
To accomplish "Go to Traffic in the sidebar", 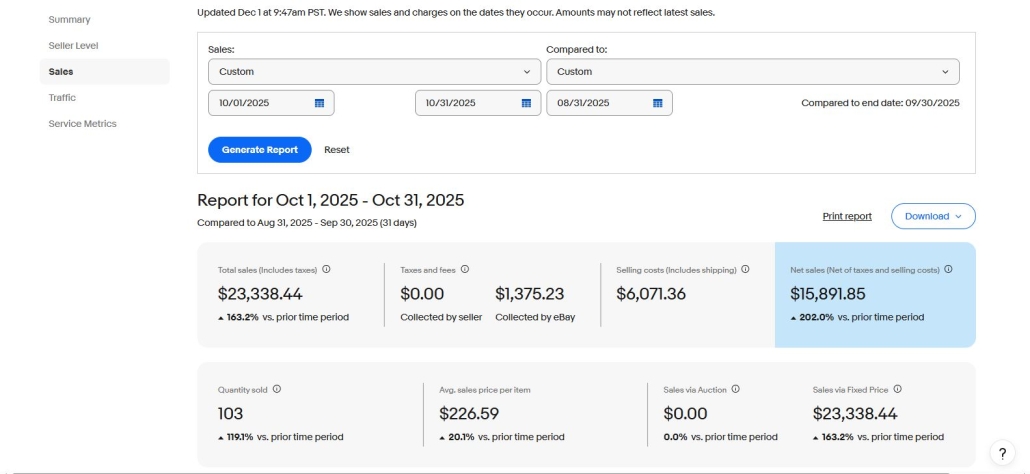I will click(x=62, y=98).
